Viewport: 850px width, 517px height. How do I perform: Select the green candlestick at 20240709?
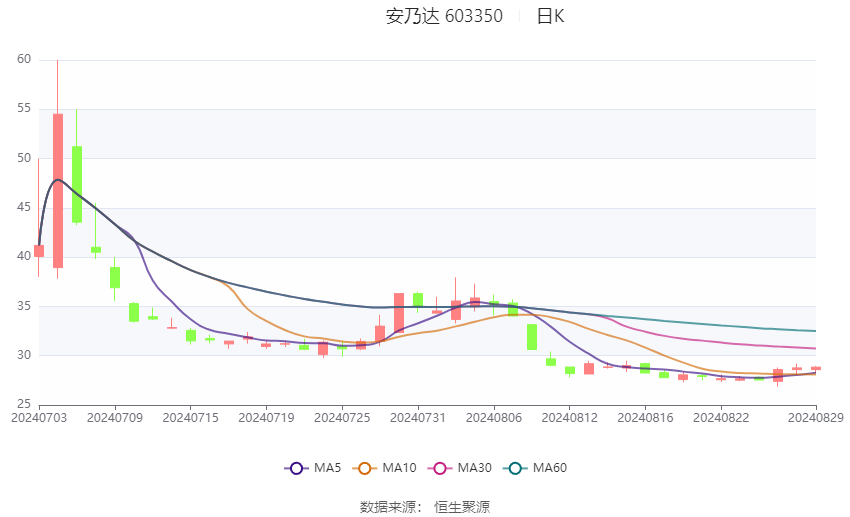(x=115, y=277)
